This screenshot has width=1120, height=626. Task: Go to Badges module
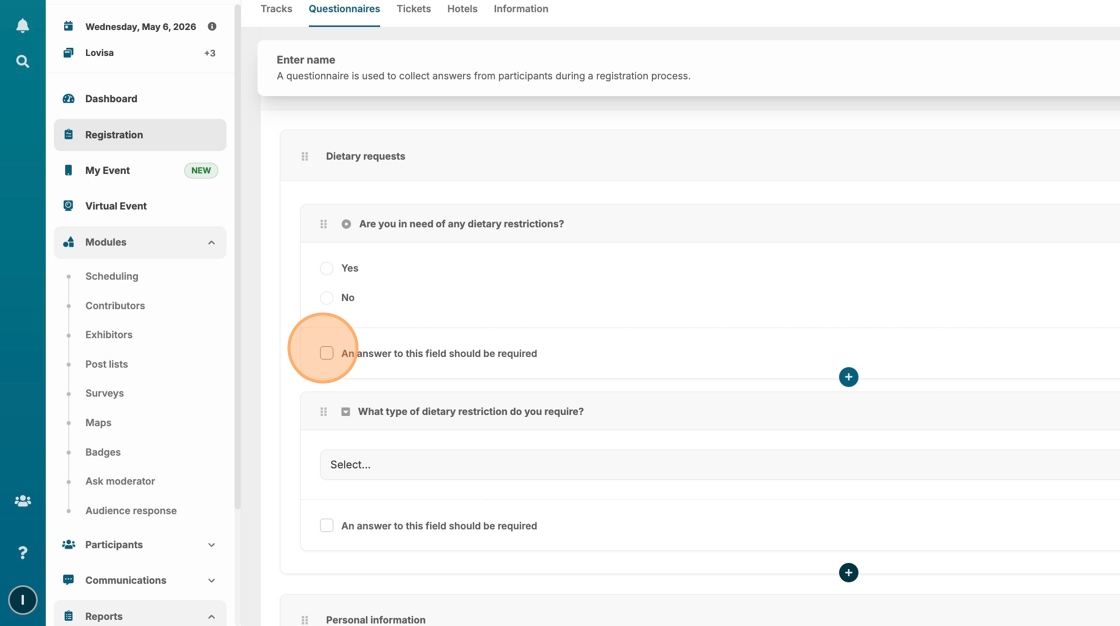pyautogui.click(x=103, y=452)
